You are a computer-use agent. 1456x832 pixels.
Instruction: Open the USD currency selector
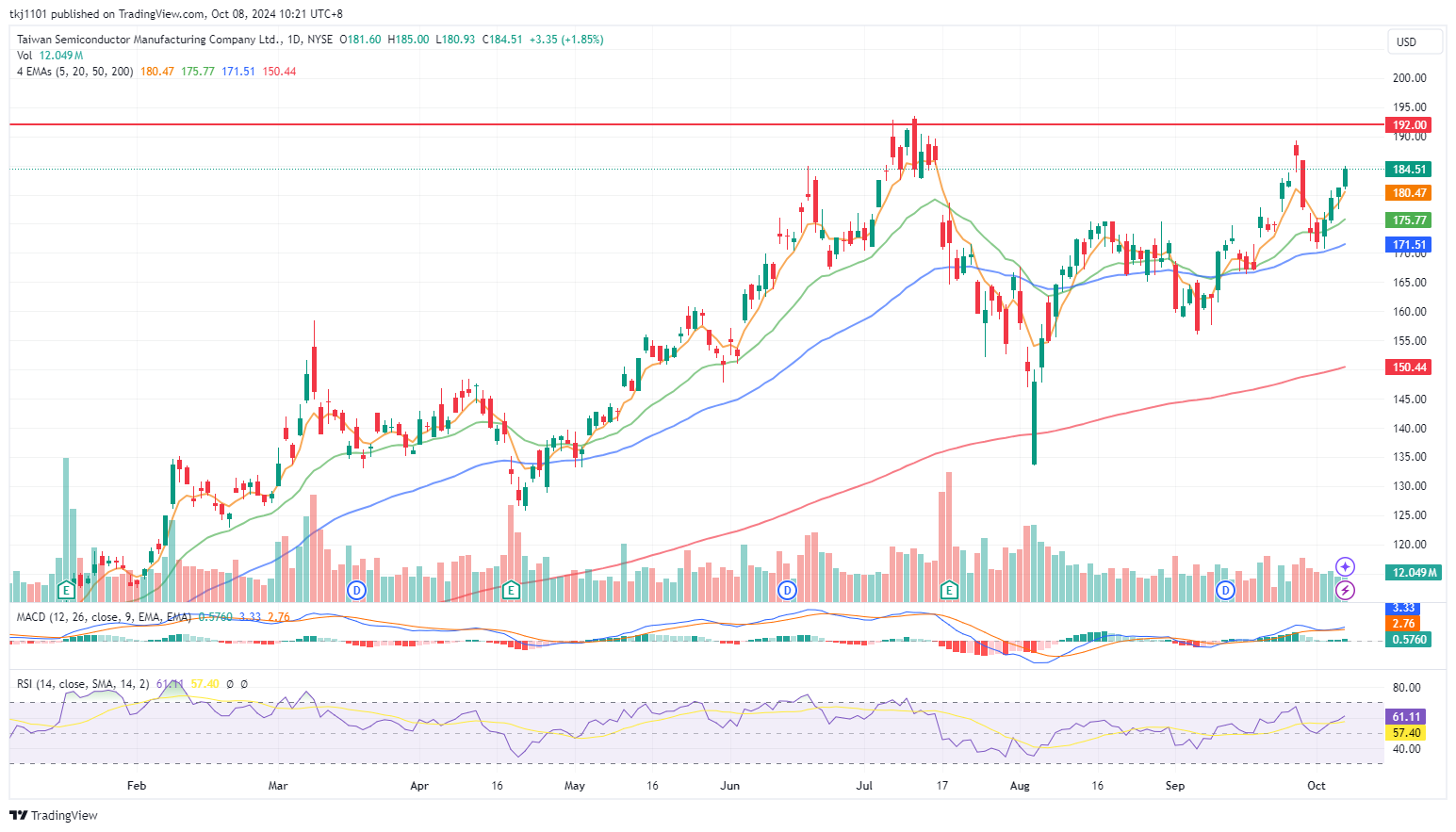point(1415,41)
